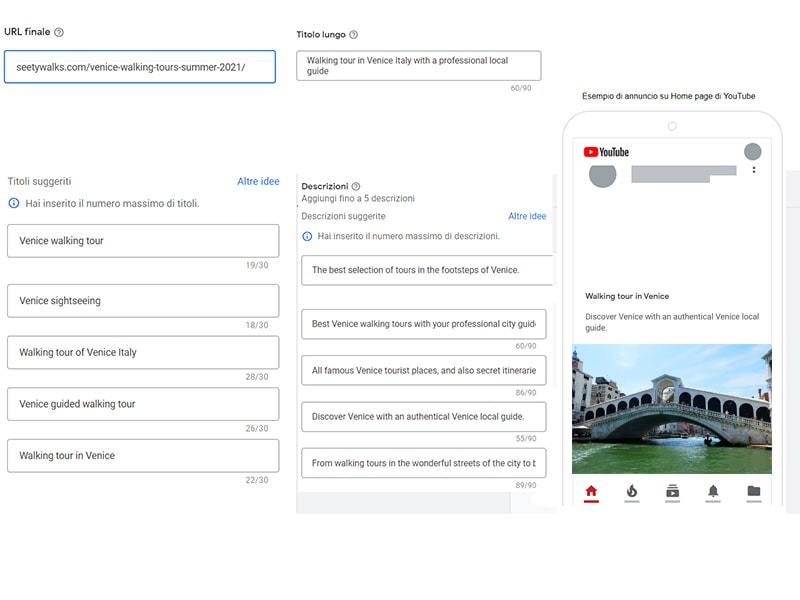Focus the URL finale input field
The image size is (800, 600).
[x=140, y=67]
